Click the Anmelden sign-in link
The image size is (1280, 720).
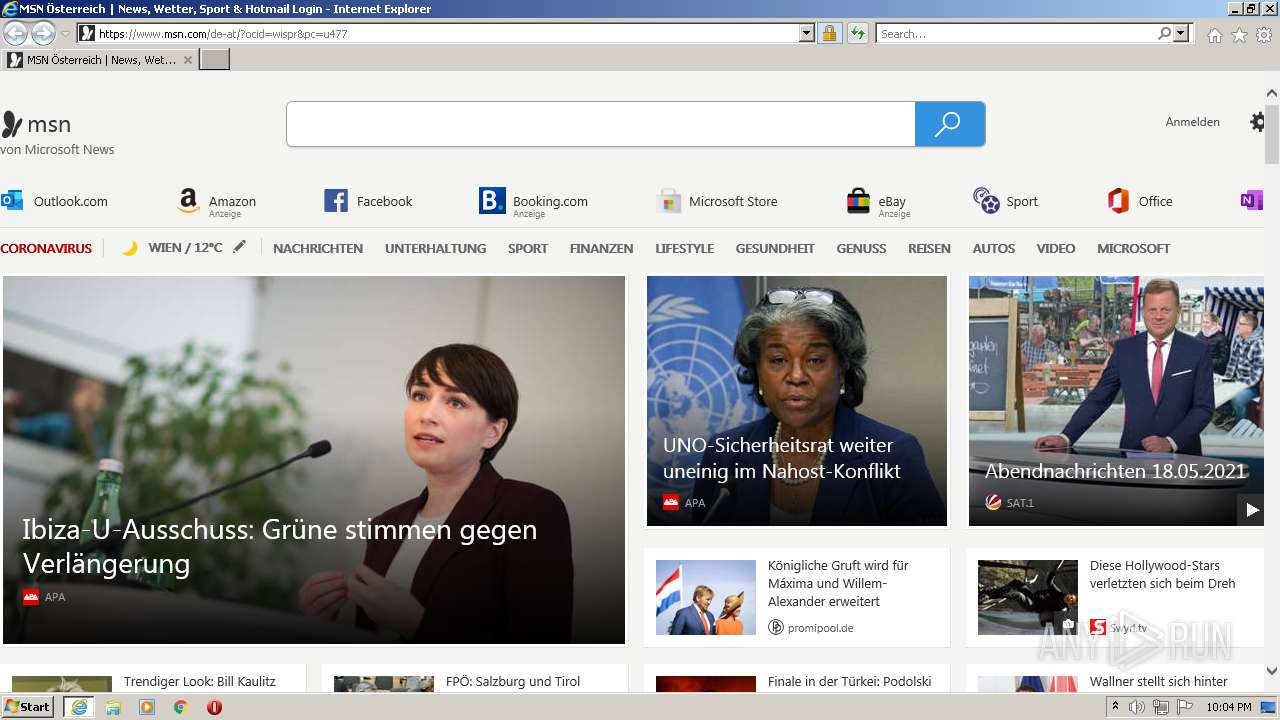click(x=1192, y=122)
